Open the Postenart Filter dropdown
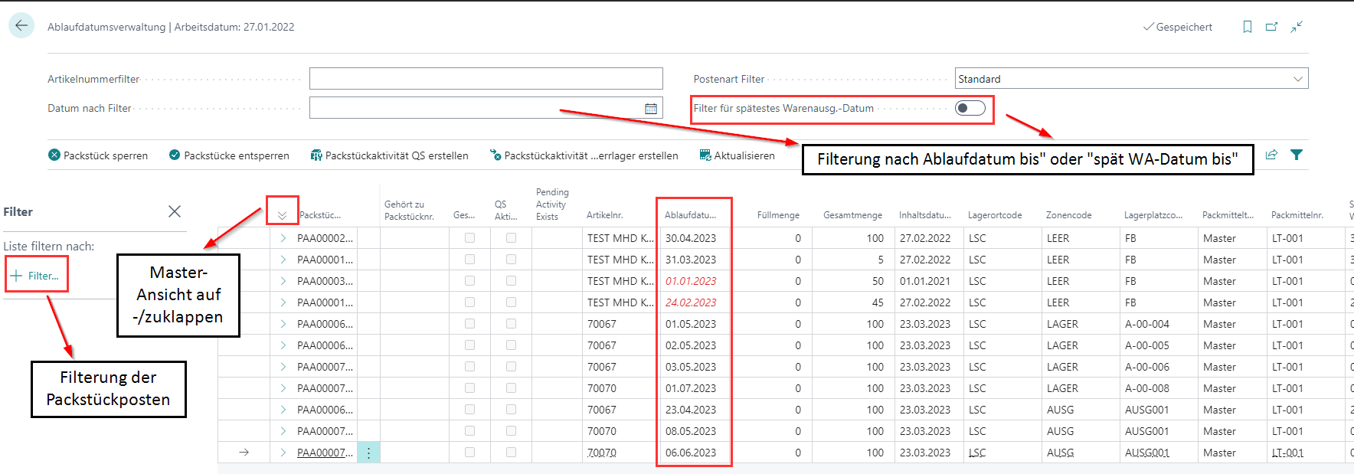The width and height of the screenshot is (1354, 474). (1131, 79)
